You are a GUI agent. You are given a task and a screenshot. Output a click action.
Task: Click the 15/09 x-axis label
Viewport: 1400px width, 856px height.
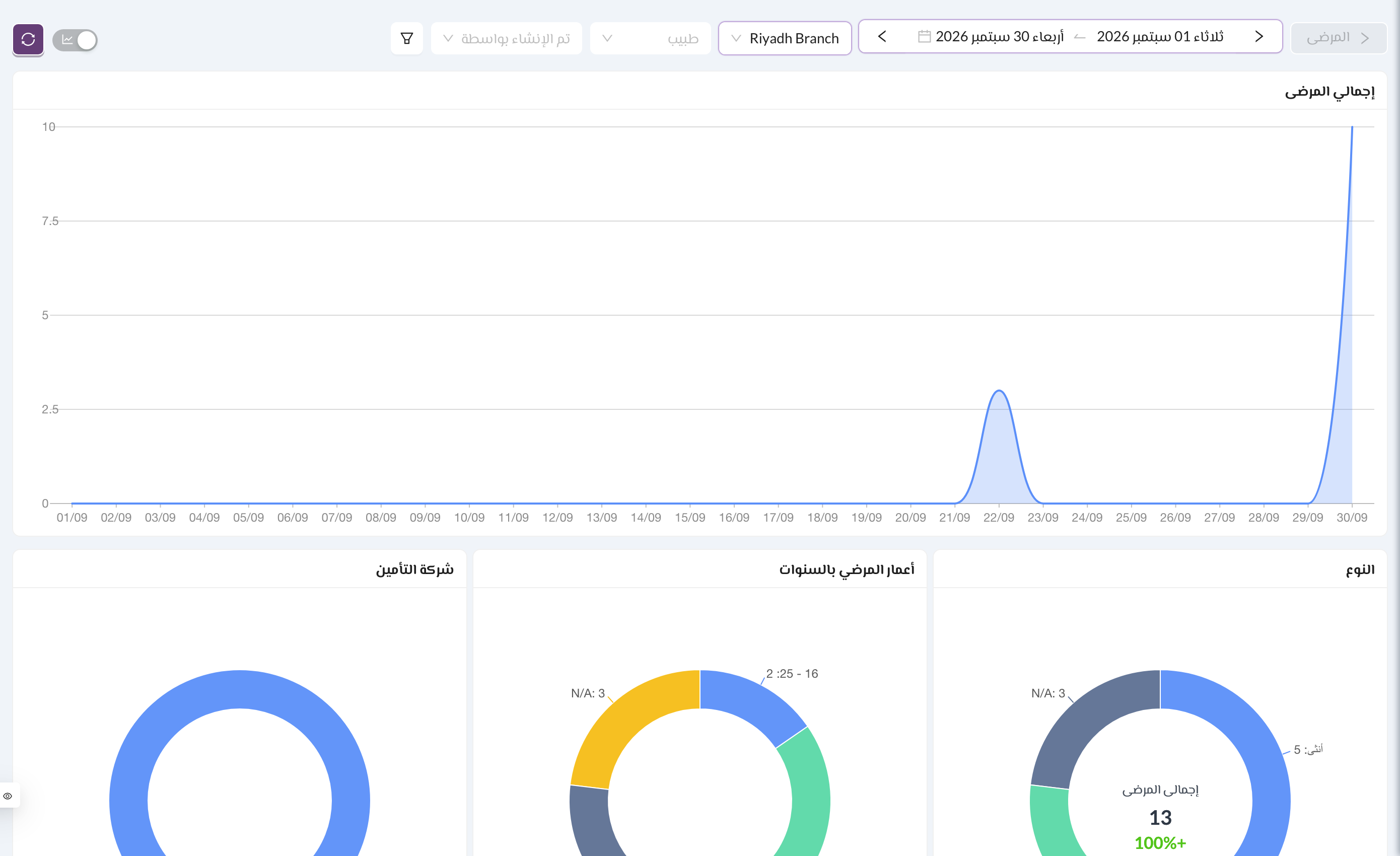click(x=690, y=518)
